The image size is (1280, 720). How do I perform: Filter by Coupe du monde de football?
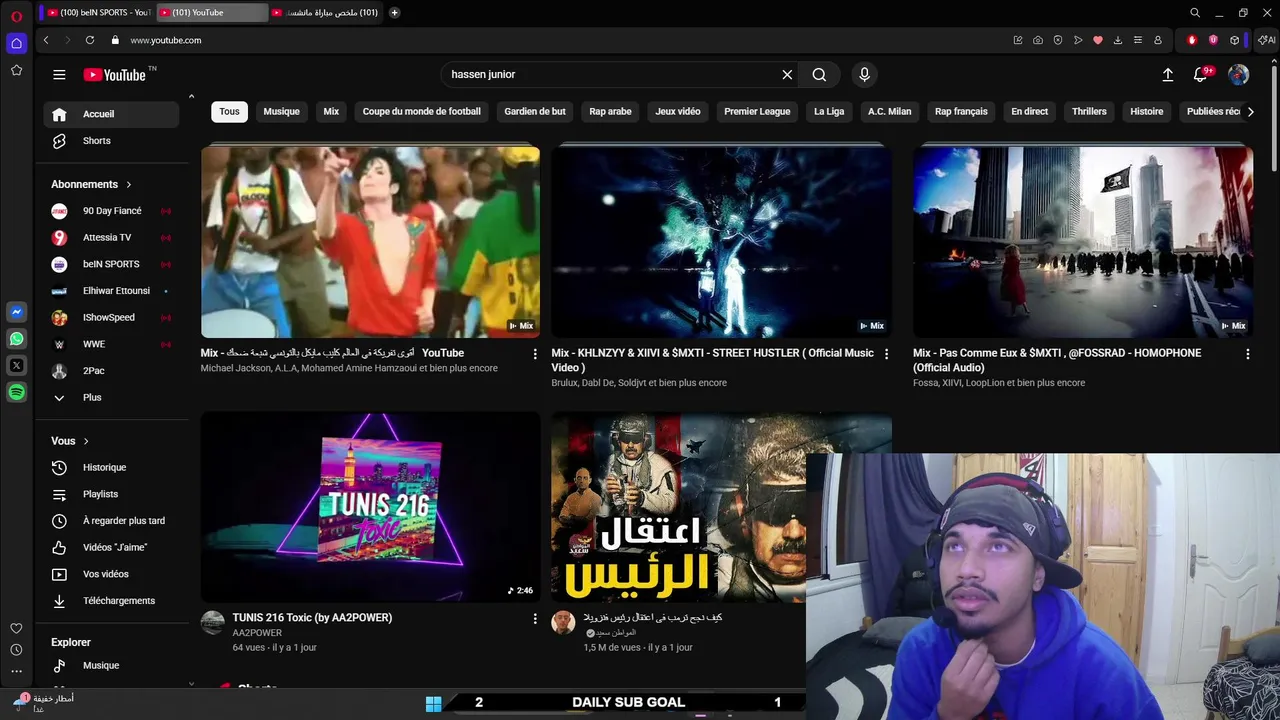pos(421,112)
